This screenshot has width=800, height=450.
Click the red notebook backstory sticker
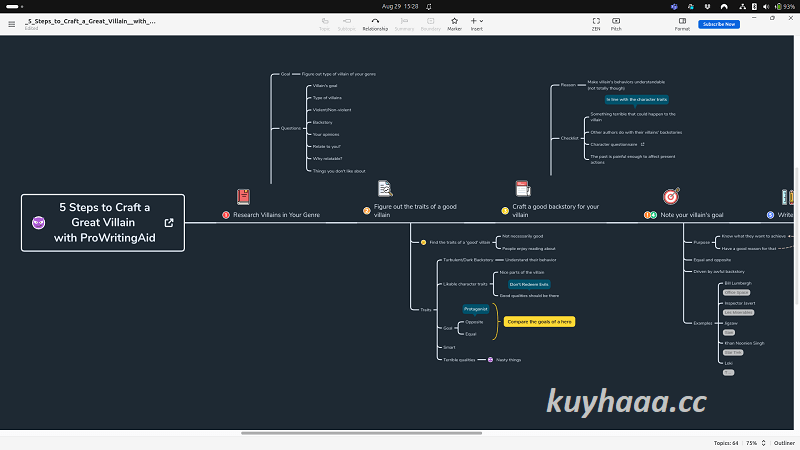(523, 188)
